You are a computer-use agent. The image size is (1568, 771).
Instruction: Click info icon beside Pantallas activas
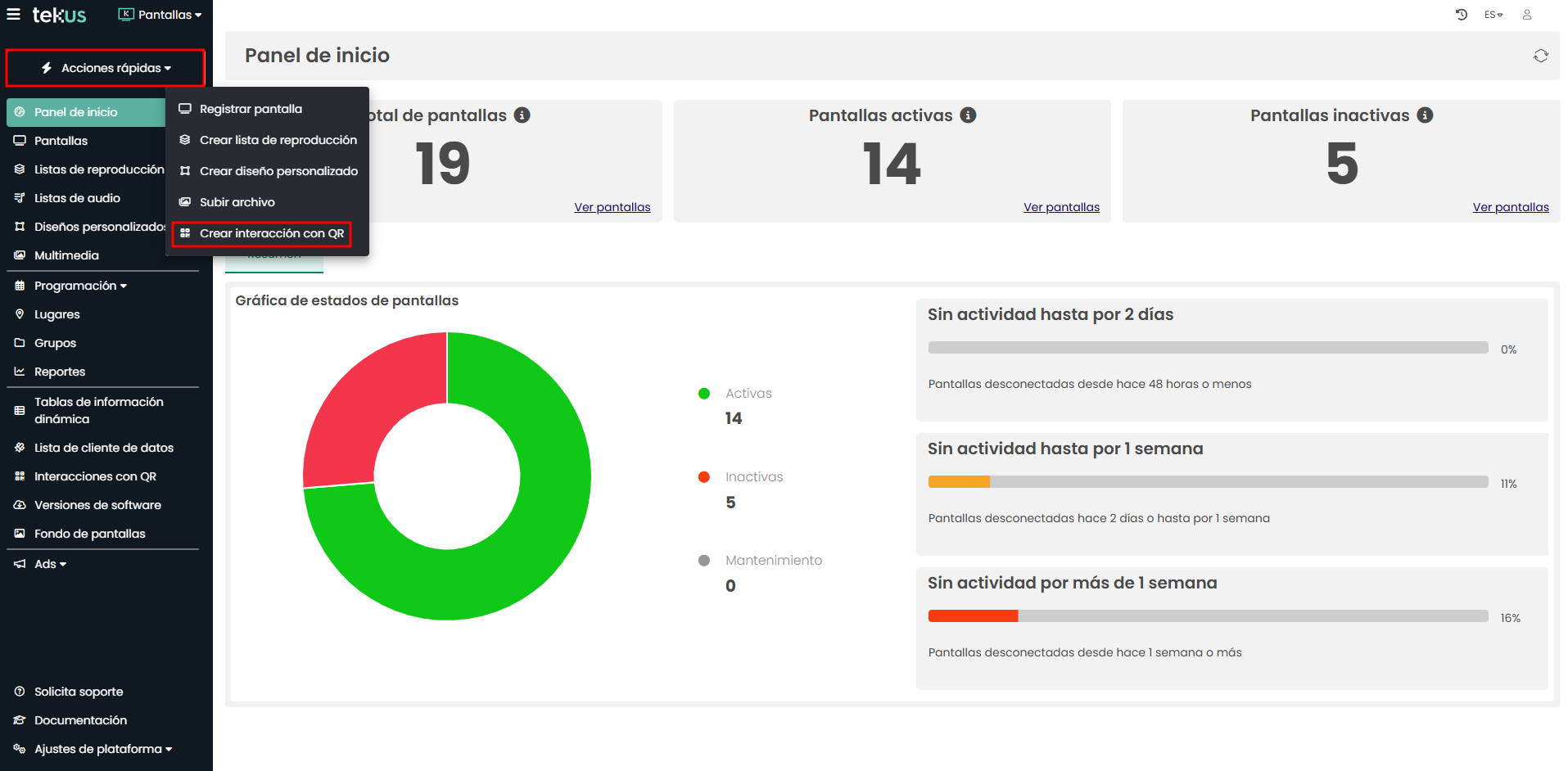[x=968, y=115]
